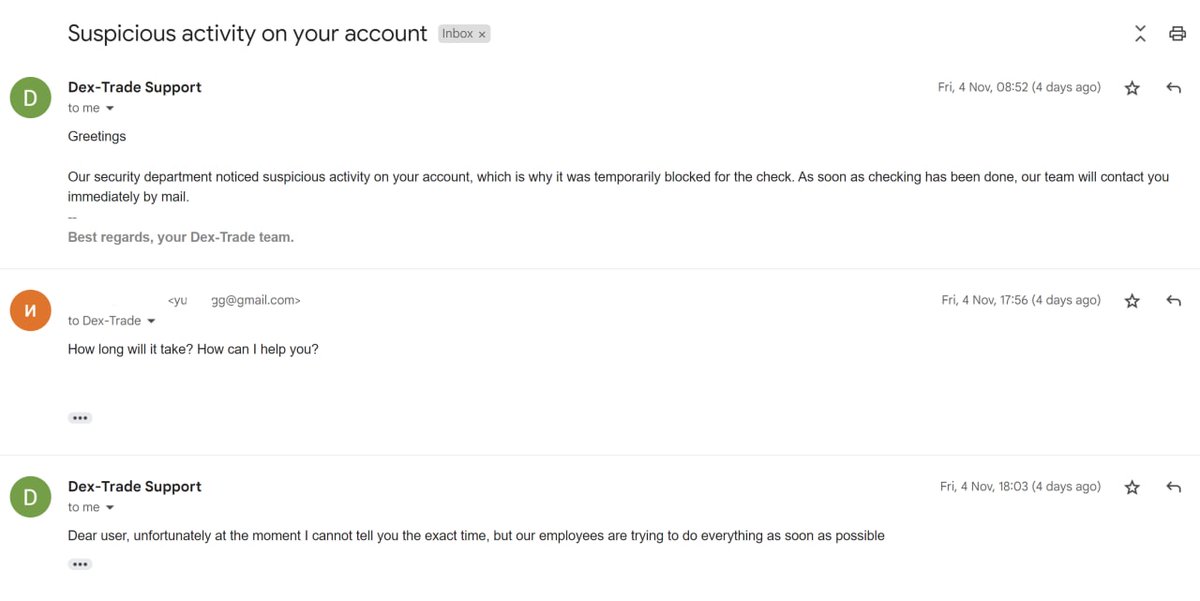Show trimmed content in the last message
This screenshot has height=601, width=1200.
click(80, 564)
